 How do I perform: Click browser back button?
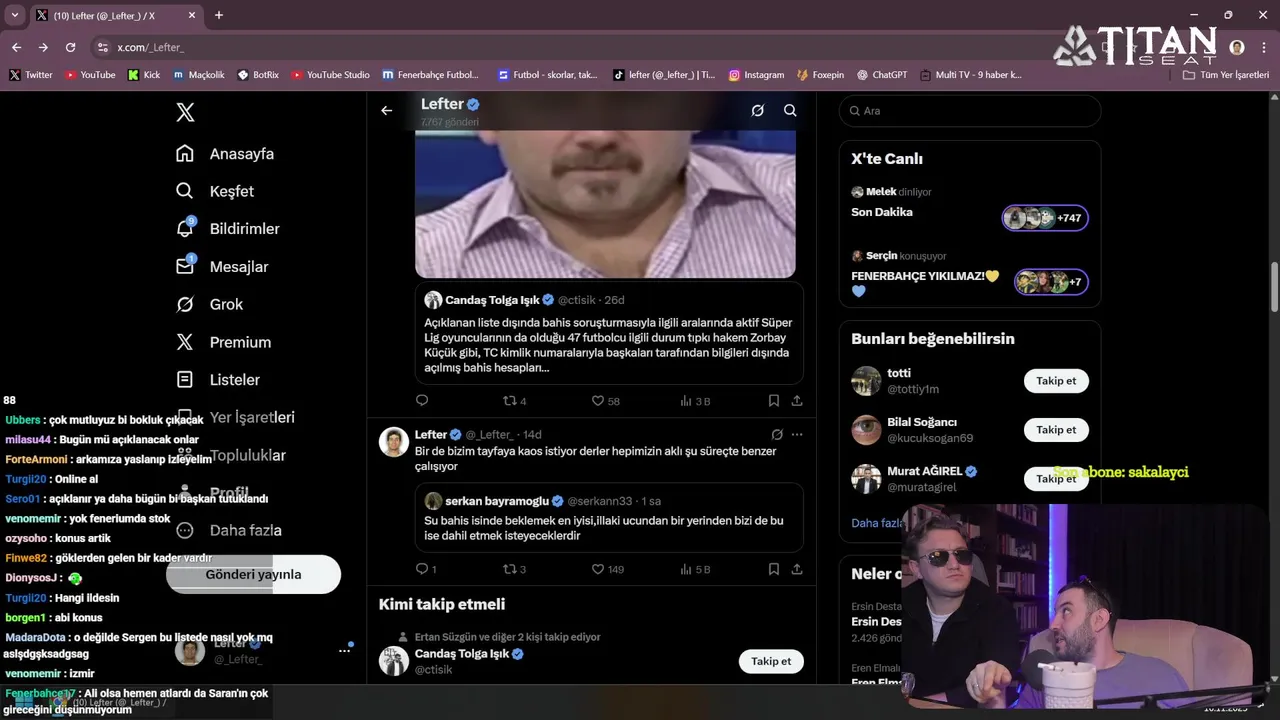click(16, 47)
